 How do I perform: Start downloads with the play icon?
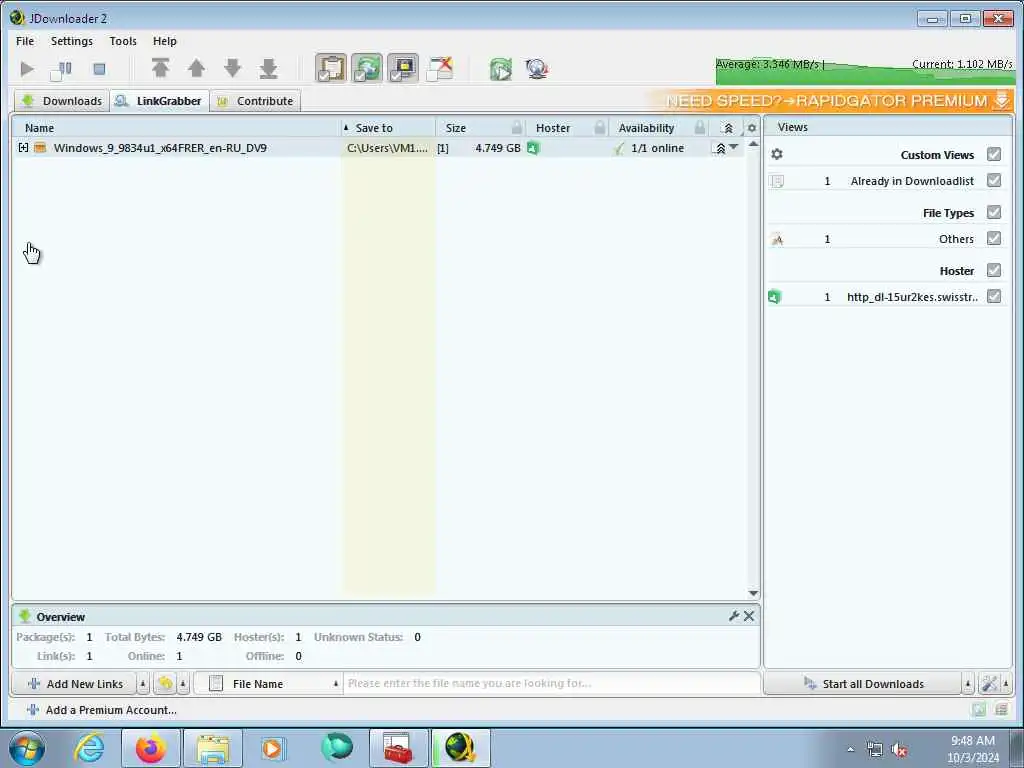click(x=27, y=69)
